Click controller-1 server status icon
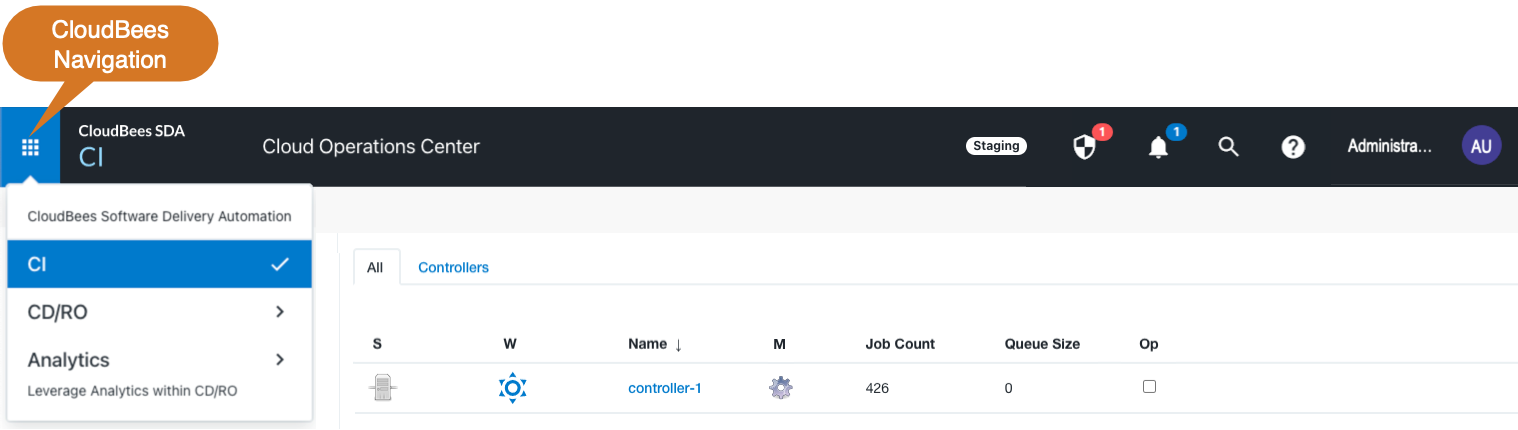 point(378,388)
